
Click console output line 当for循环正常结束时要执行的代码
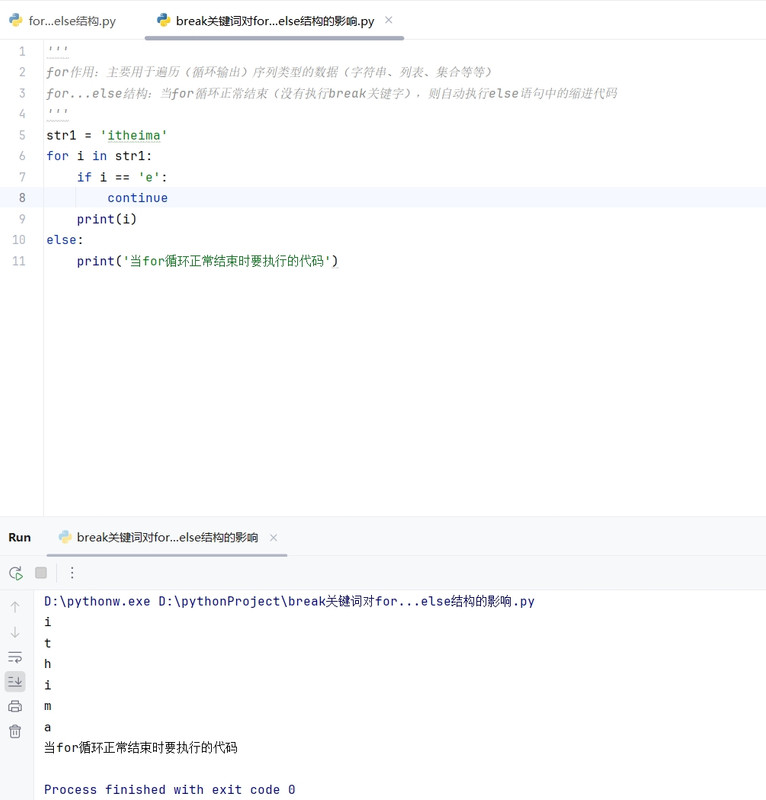click(140, 747)
